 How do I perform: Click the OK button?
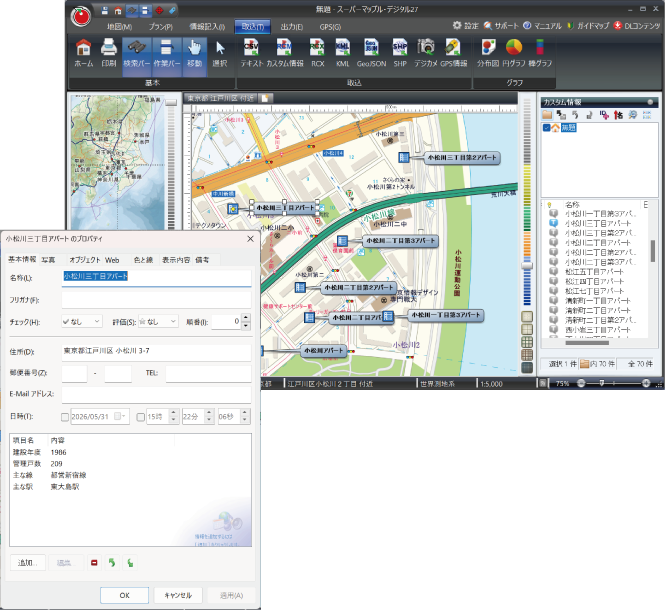[x=124, y=595]
